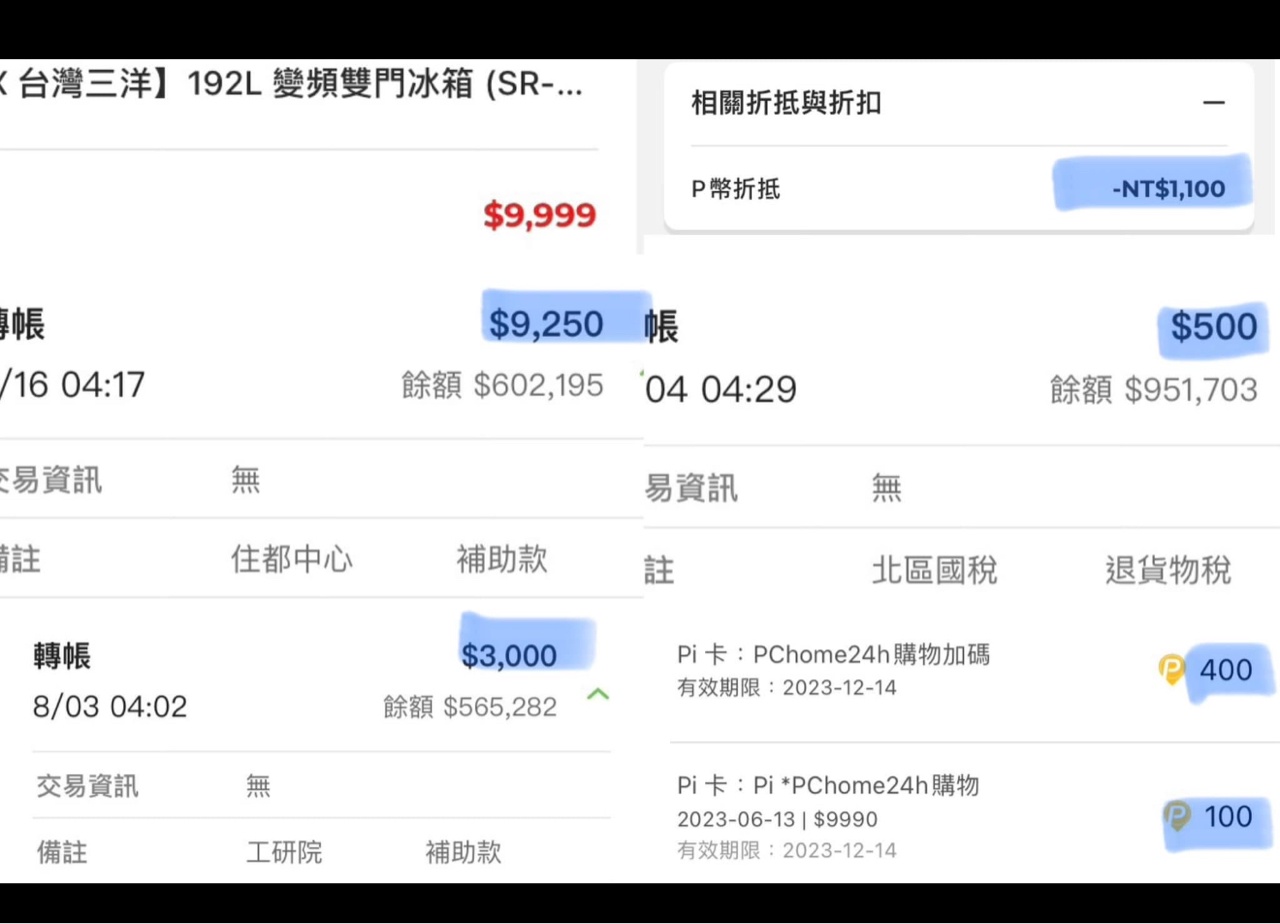Click the 04 04:29 timestamp
The height and width of the screenshot is (924, 1280).
point(721,390)
